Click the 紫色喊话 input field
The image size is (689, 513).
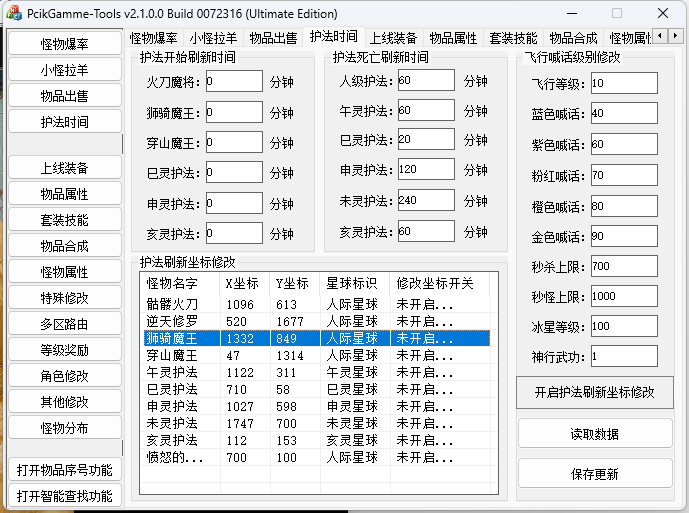pos(624,144)
